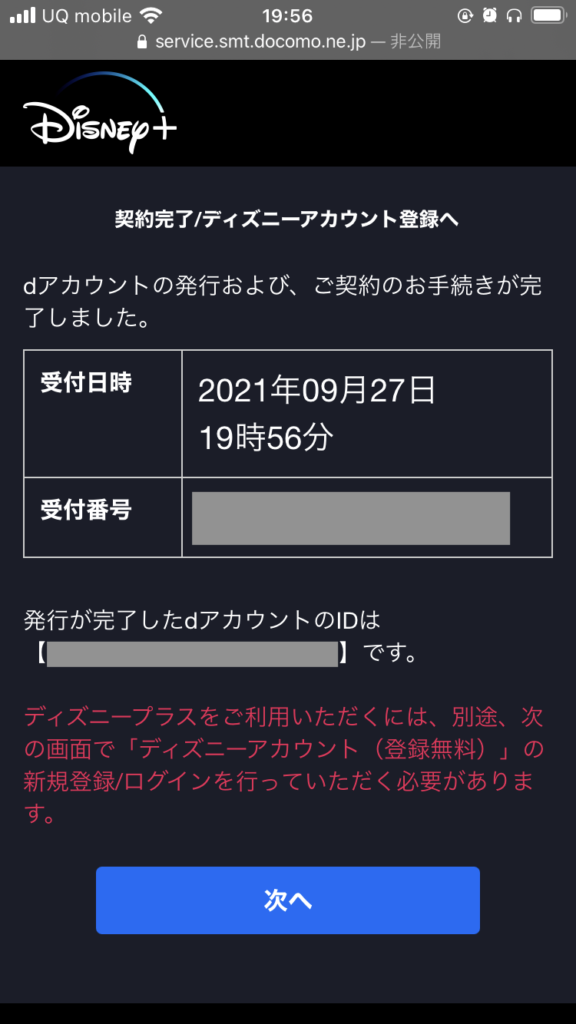Tap the alarm clock status icon
Screen dimensions: 576x1024
(490, 15)
